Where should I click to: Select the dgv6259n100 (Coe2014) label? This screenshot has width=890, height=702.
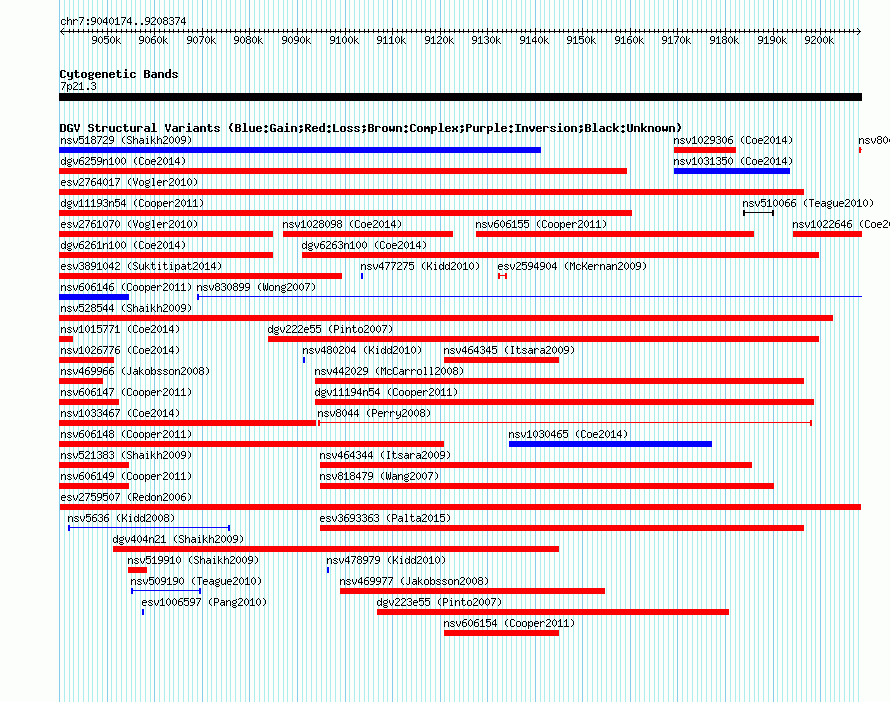[x=123, y=161]
